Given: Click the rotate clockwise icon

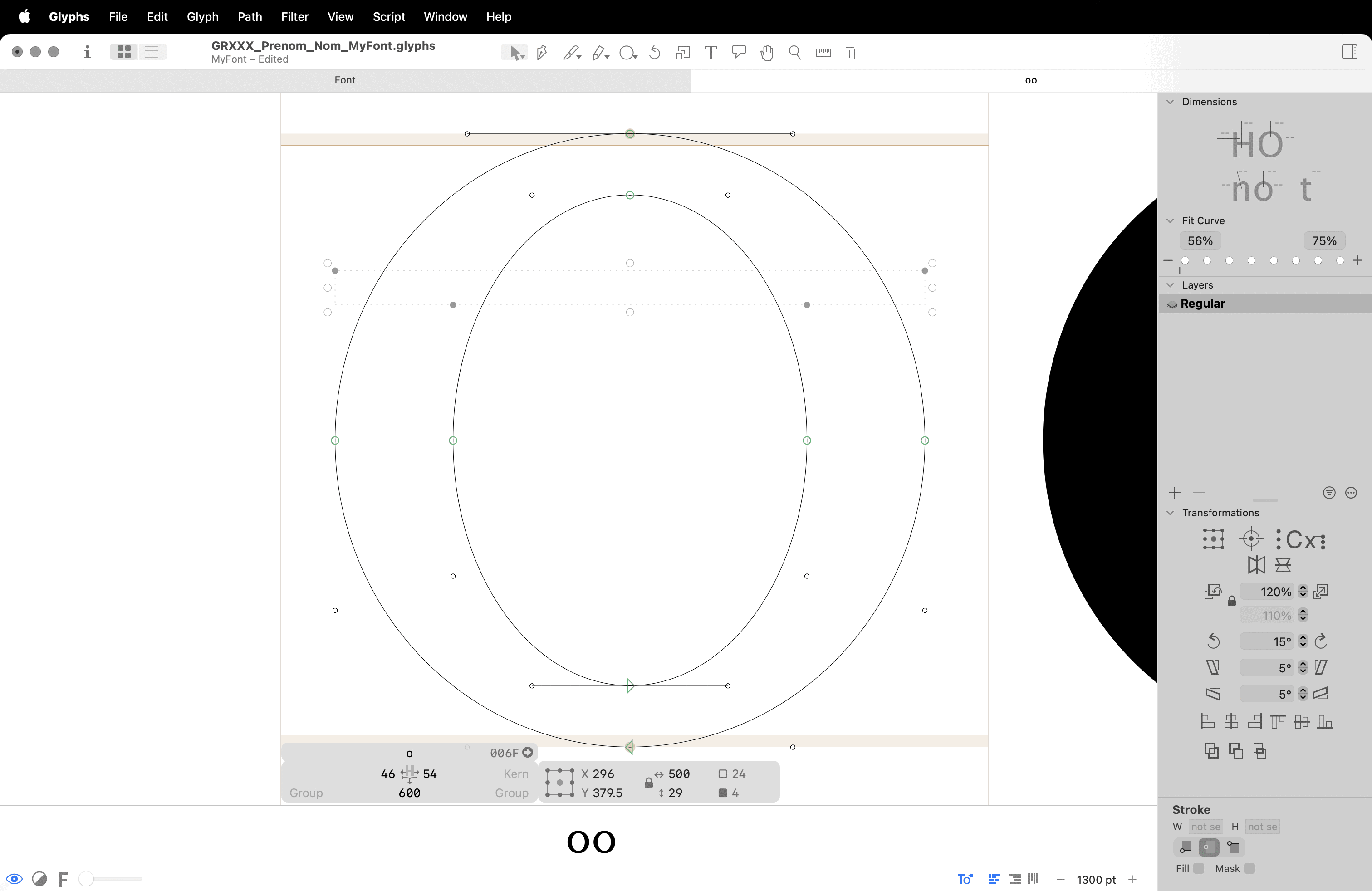Looking at the screenshot, I should (1321, 641).
